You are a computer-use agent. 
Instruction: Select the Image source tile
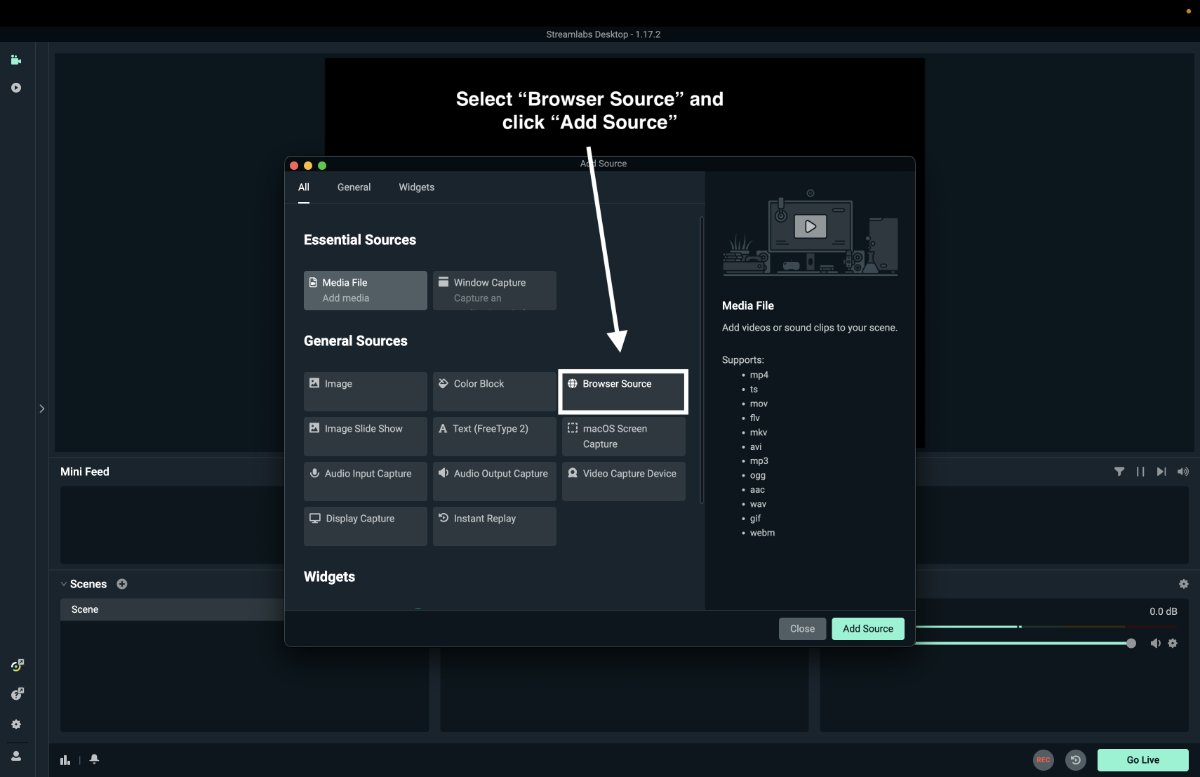coord(365,391)
